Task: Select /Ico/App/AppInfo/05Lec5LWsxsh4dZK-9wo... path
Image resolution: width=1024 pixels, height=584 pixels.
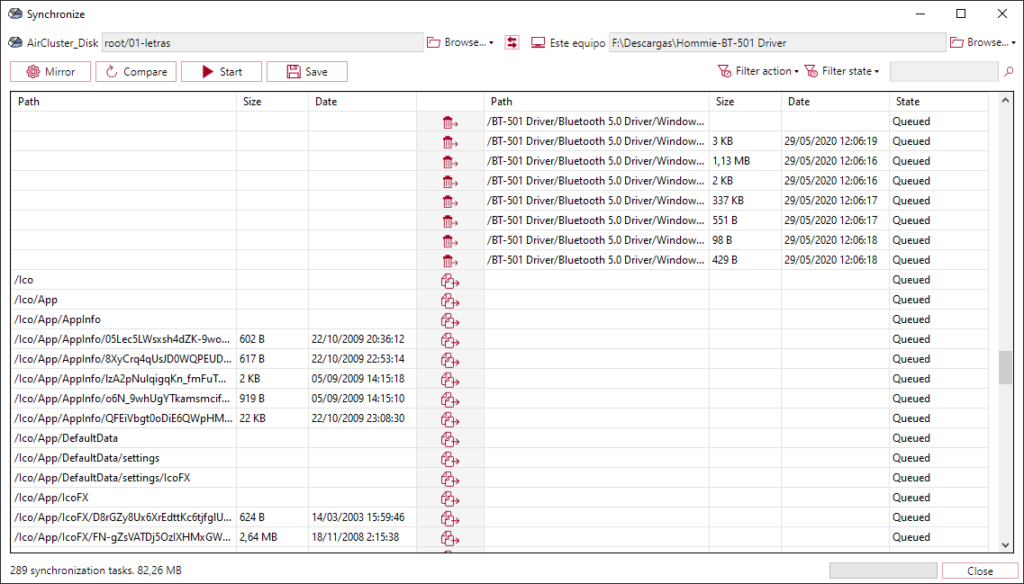Action: pos(122,339)
